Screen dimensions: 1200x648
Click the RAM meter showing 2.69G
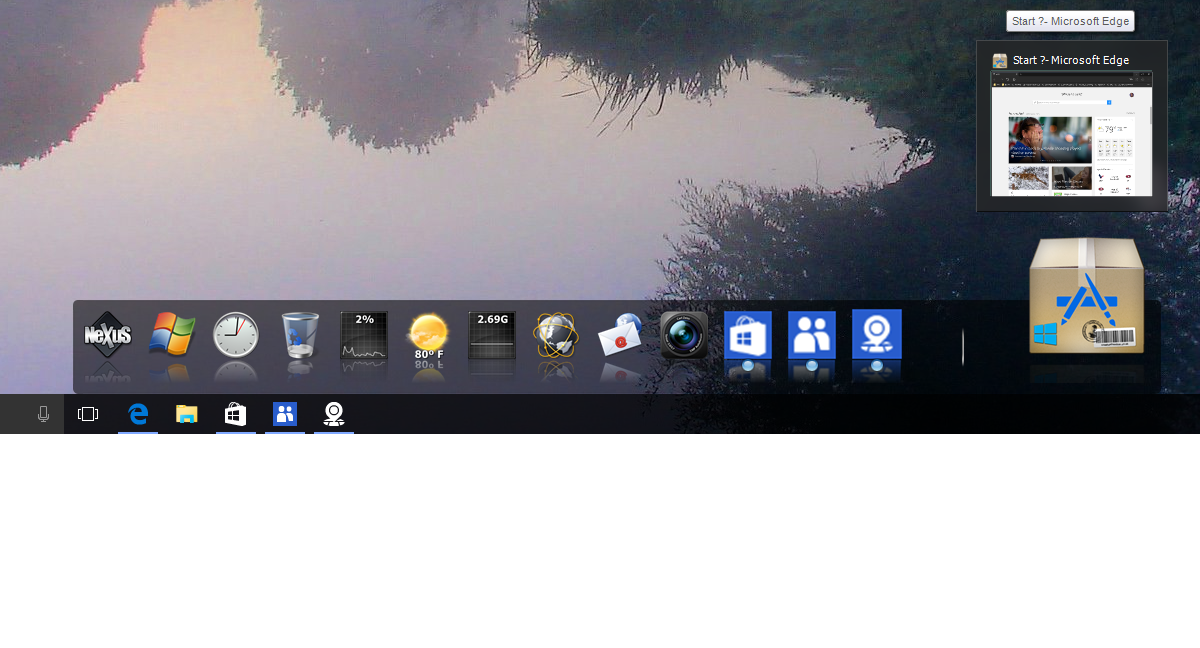(x=492, y=335)
